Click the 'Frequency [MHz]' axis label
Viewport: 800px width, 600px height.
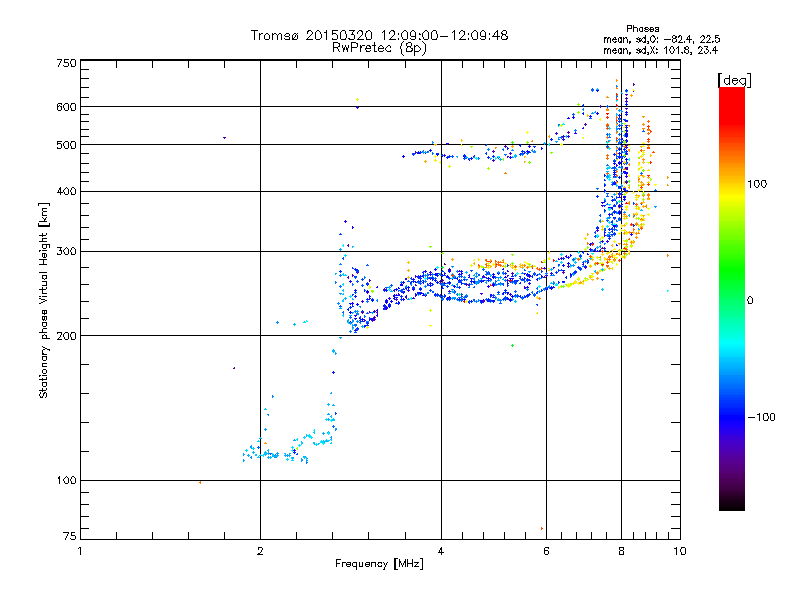coord(379,564)
